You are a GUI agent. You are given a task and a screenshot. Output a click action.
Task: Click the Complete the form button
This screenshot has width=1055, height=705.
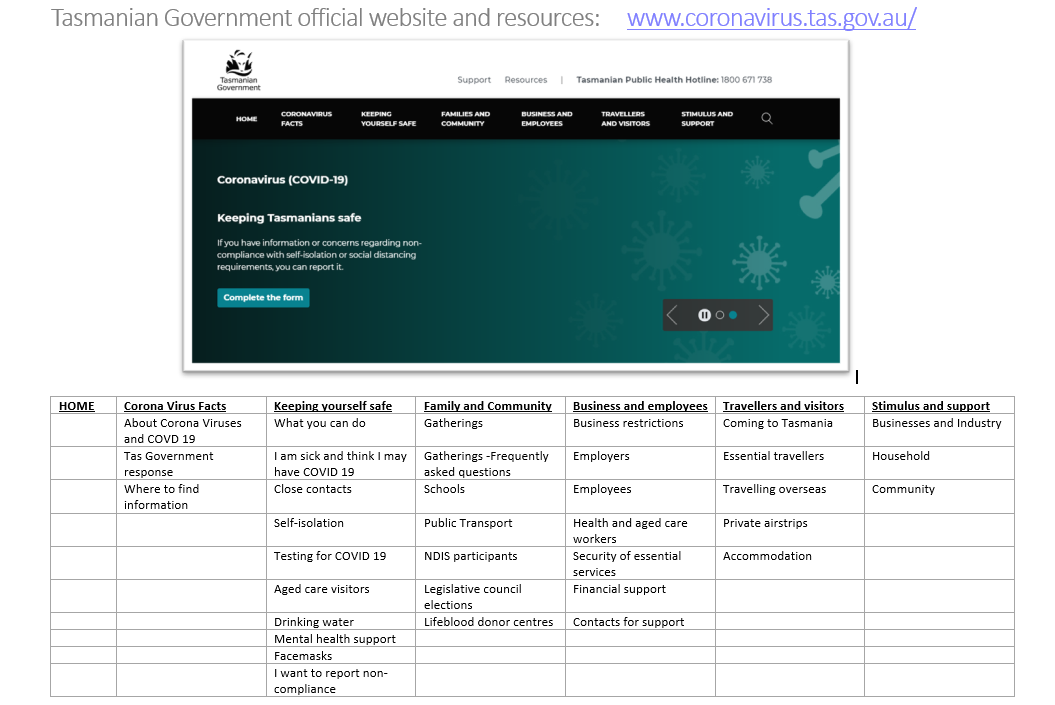coord(263,297)
